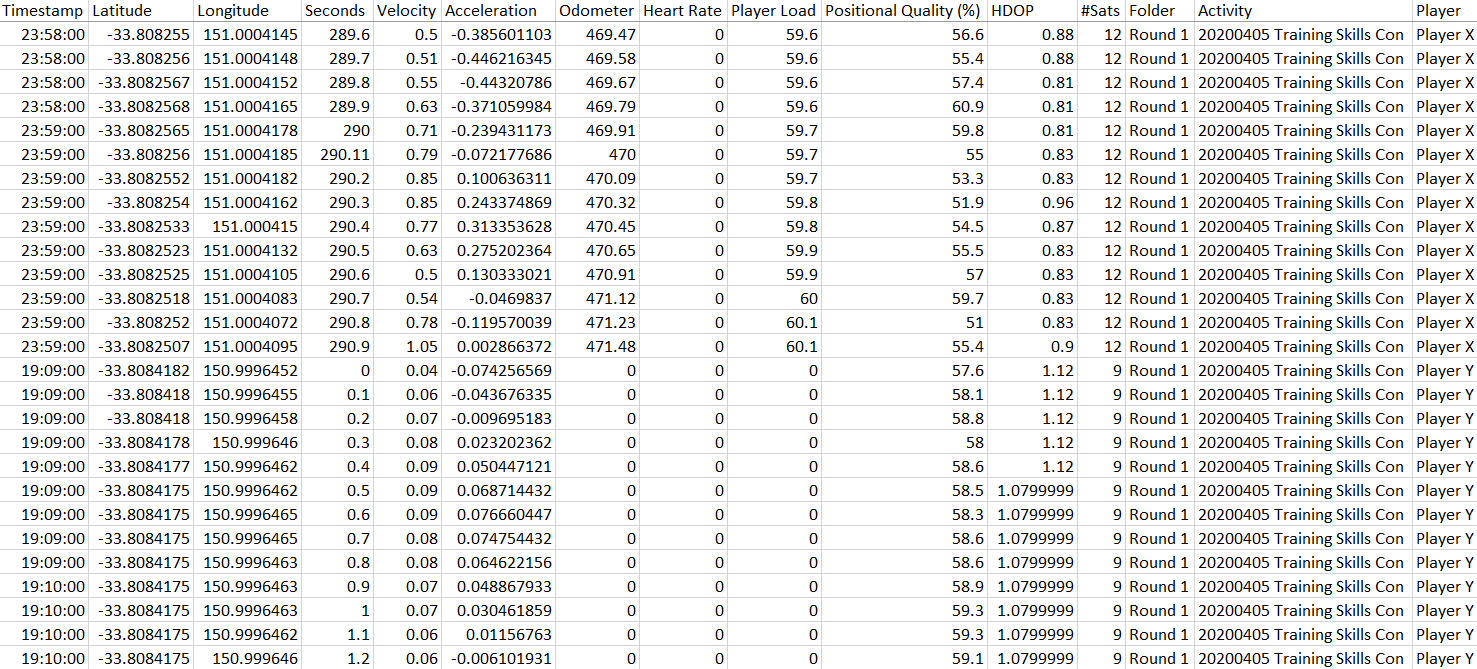The width and height of the screenshot is (1477, 669).
Task: Click the Longitude cell 151.000415
Action: [x=254, y=227]
